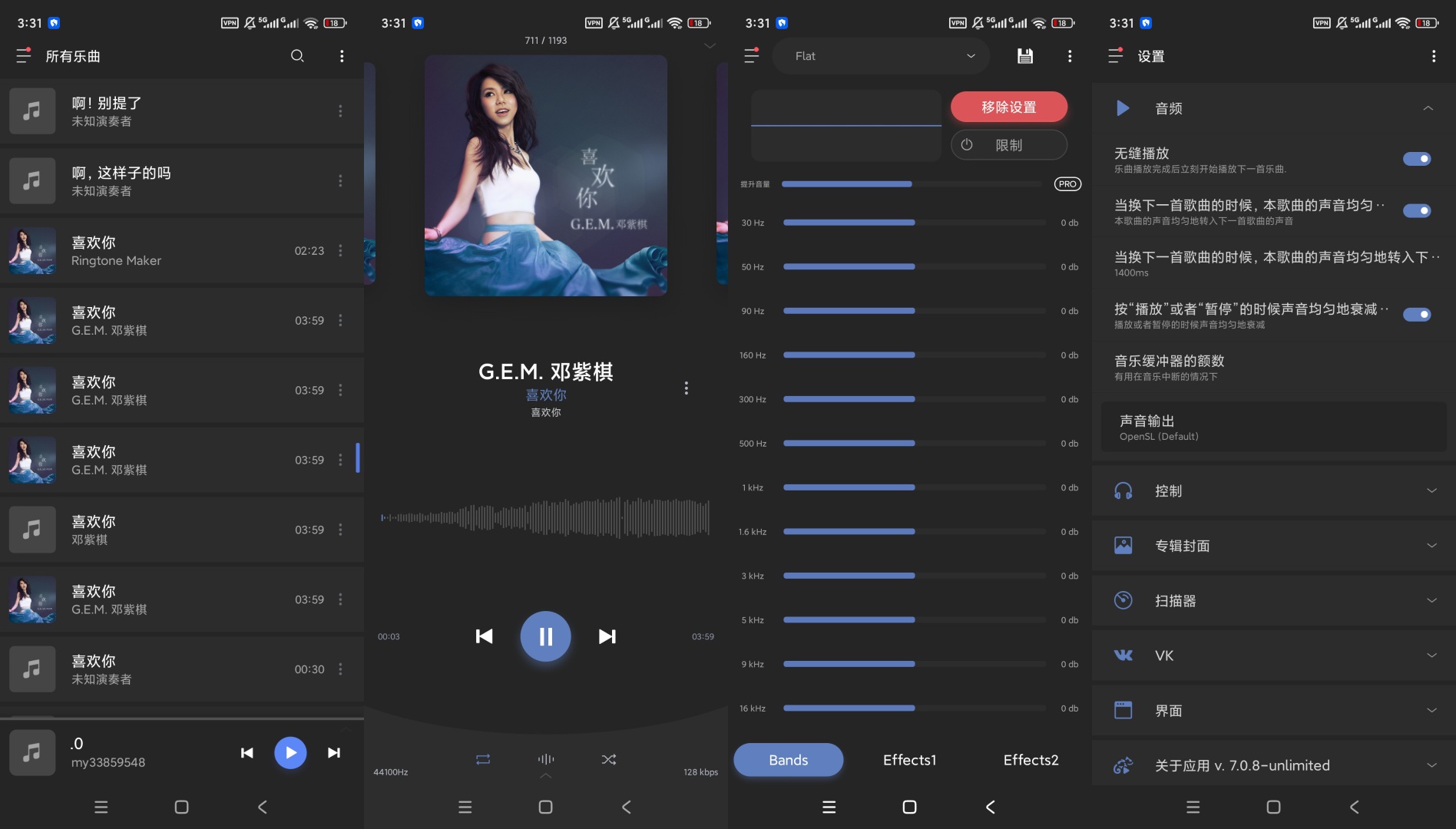
Task: Toggle the 限制 limiter button
Action: coord(1009,145)
